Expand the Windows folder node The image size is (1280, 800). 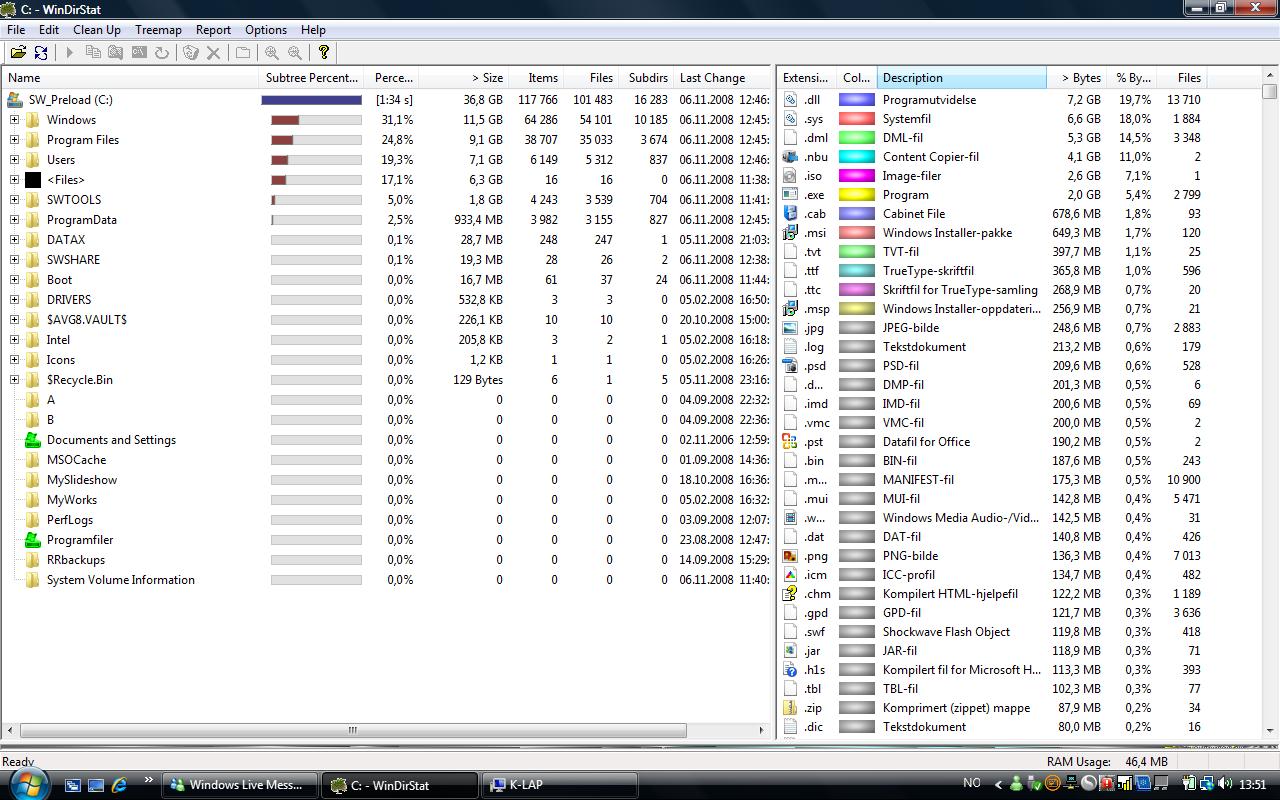point(14,120)
